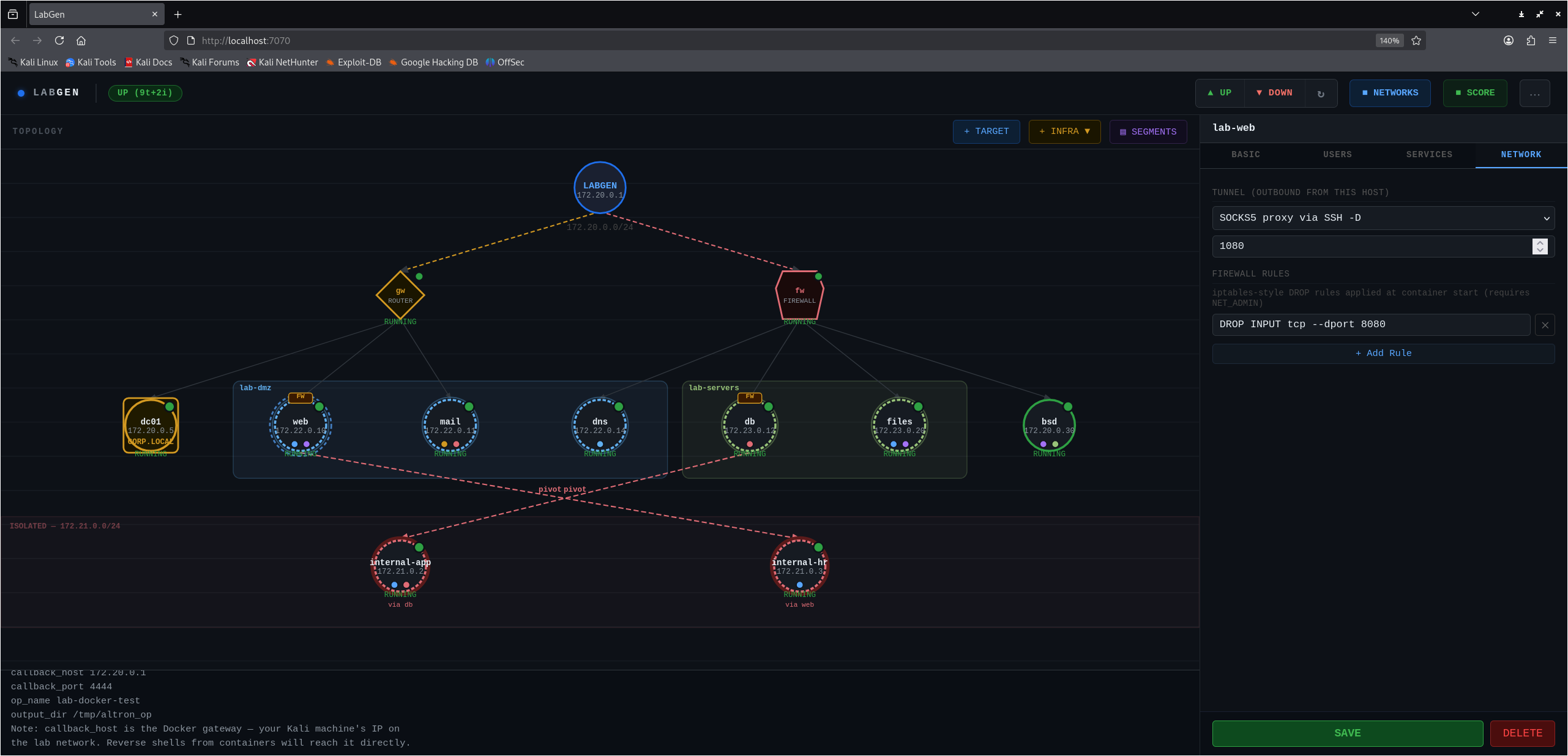
Task: Open tunnel type dropdown SOCKS5 proxy
Action: 1383,218
